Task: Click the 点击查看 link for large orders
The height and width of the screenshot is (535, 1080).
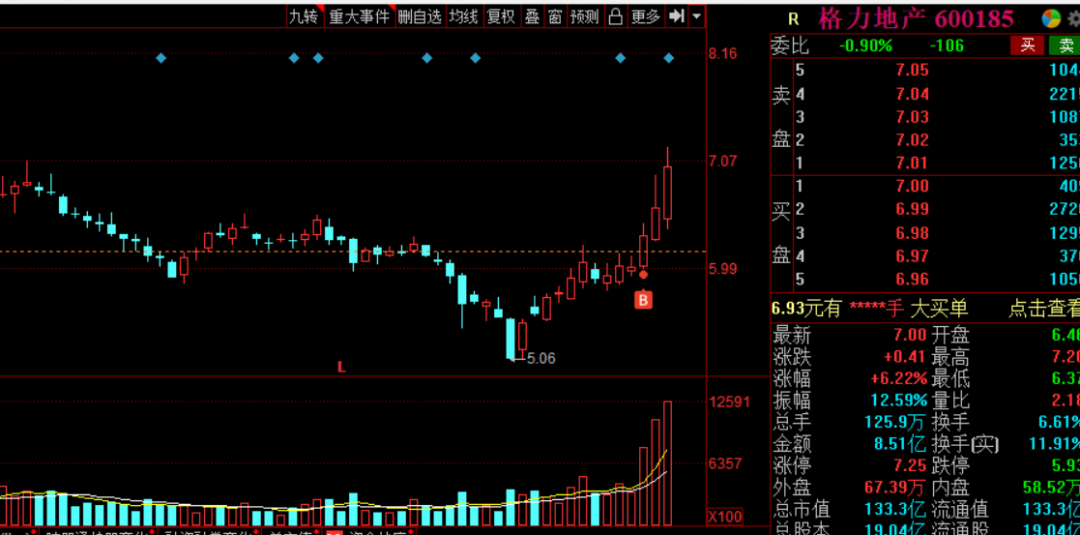Action: pos(1044,308)
